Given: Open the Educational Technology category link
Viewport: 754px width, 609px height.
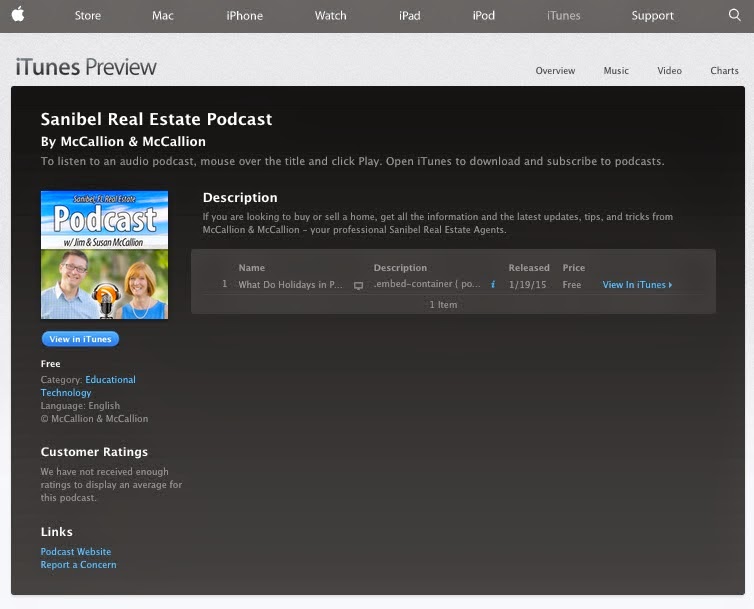Looking at the screenshot, I should 88,386.
